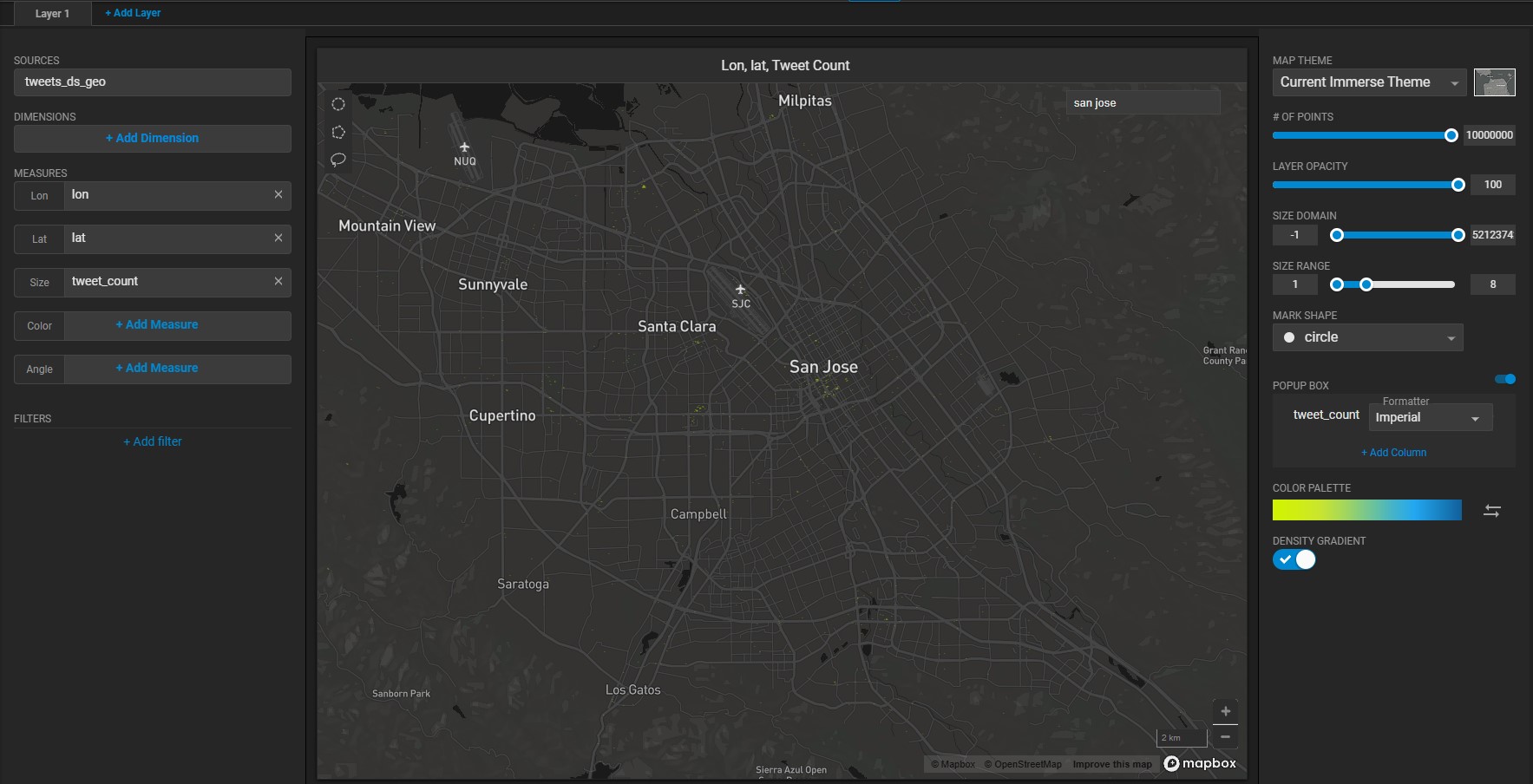Click the Add Dimension button
Screen dimensions: 1533x784
pos(153,139)
